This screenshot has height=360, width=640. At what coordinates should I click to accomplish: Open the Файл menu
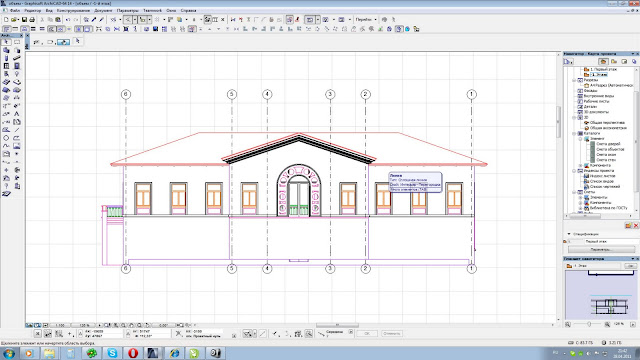coord(15,11)
